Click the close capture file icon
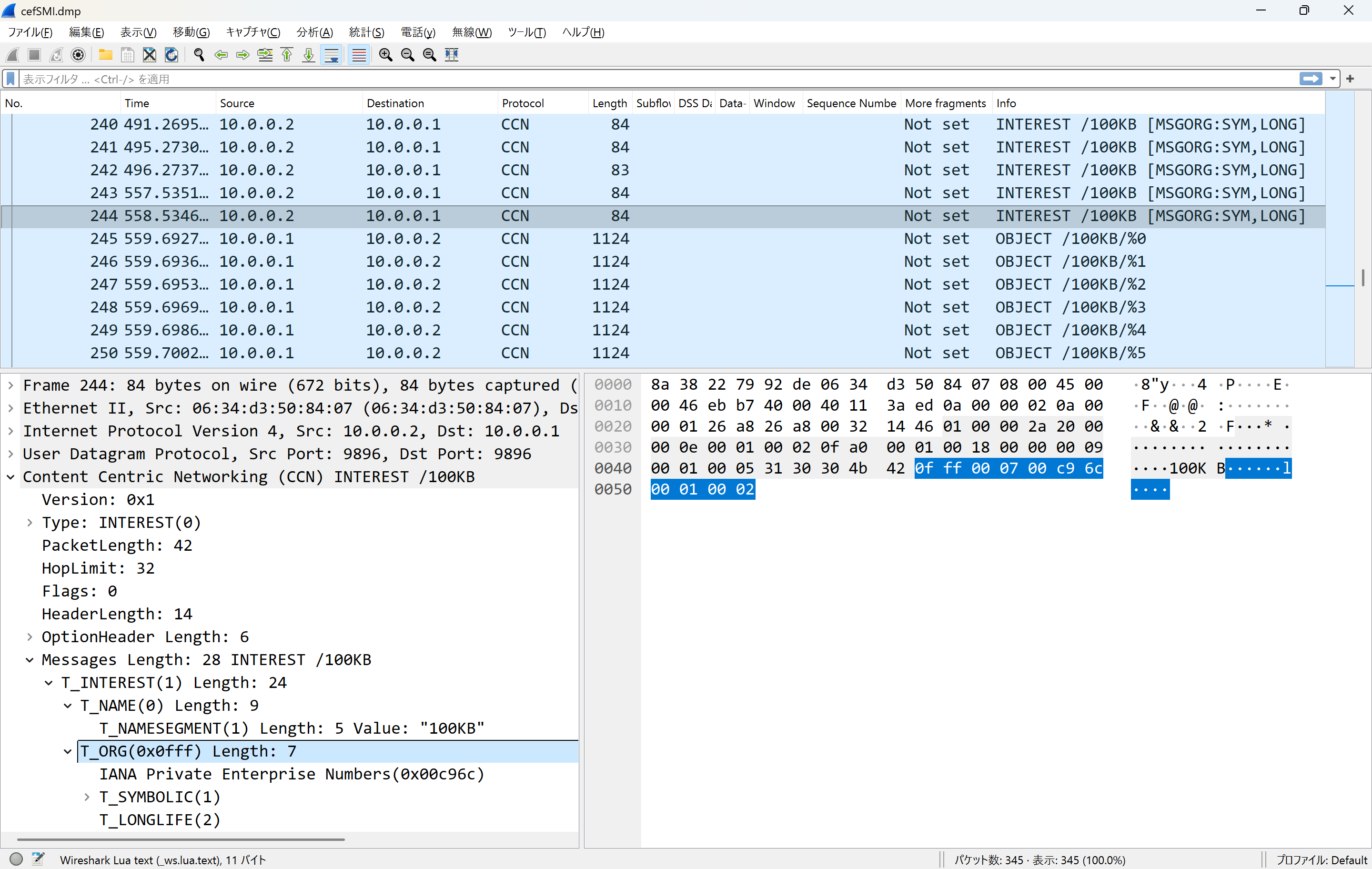 [x=149, y=55]
